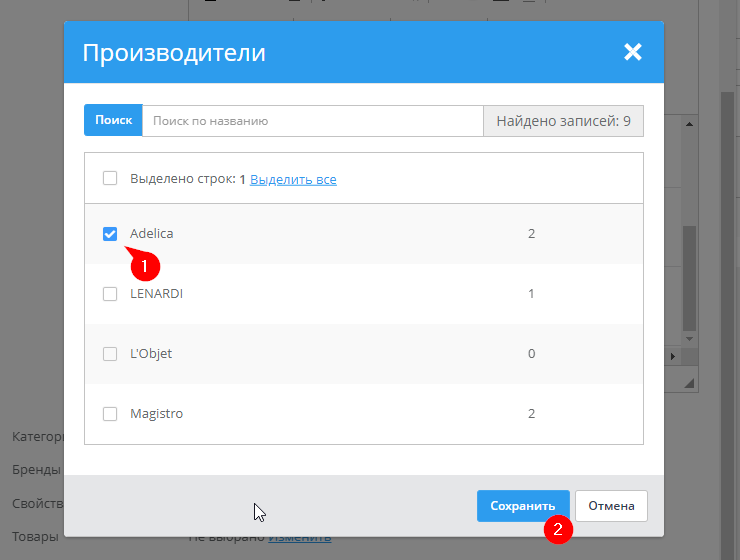Click the 'Выделить все' link
740x560 pixels.
[293, 179]
